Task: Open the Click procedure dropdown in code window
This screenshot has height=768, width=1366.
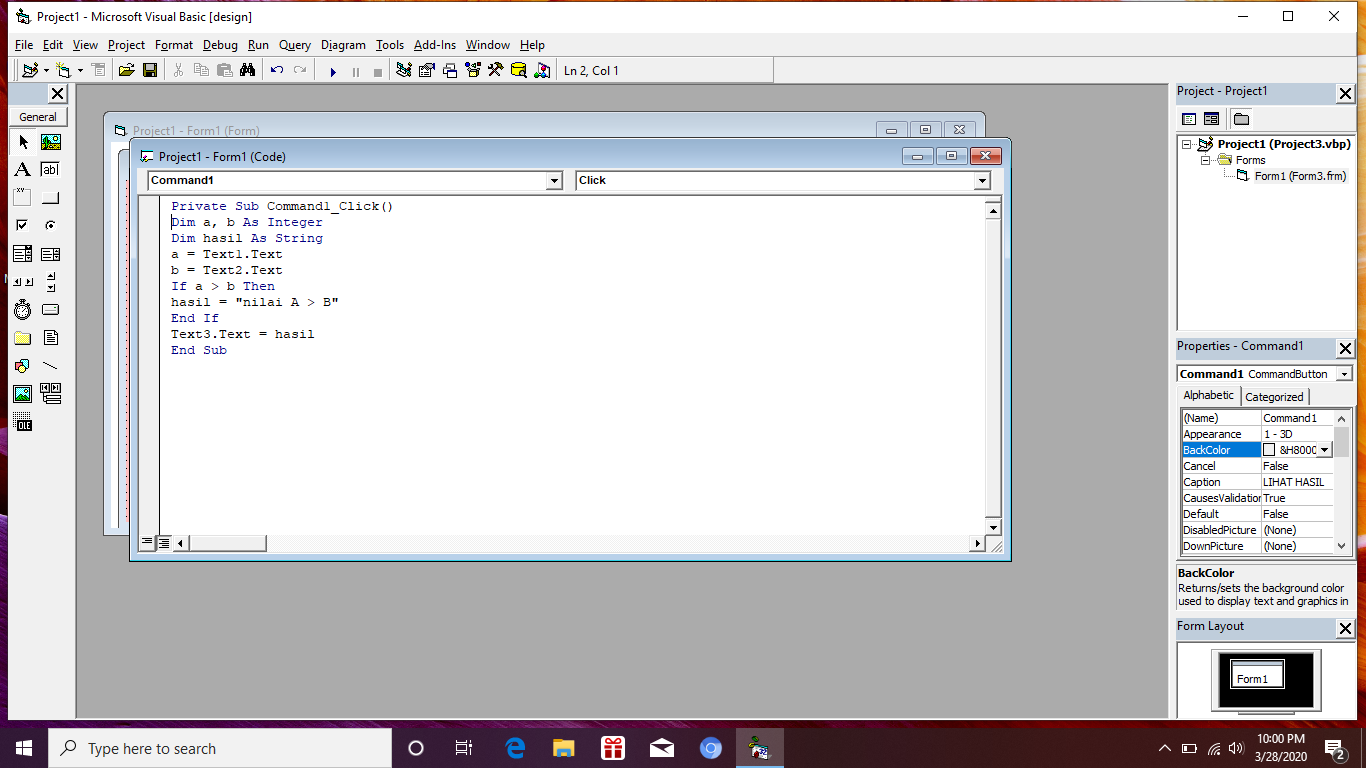Action: tap(982, 181)
